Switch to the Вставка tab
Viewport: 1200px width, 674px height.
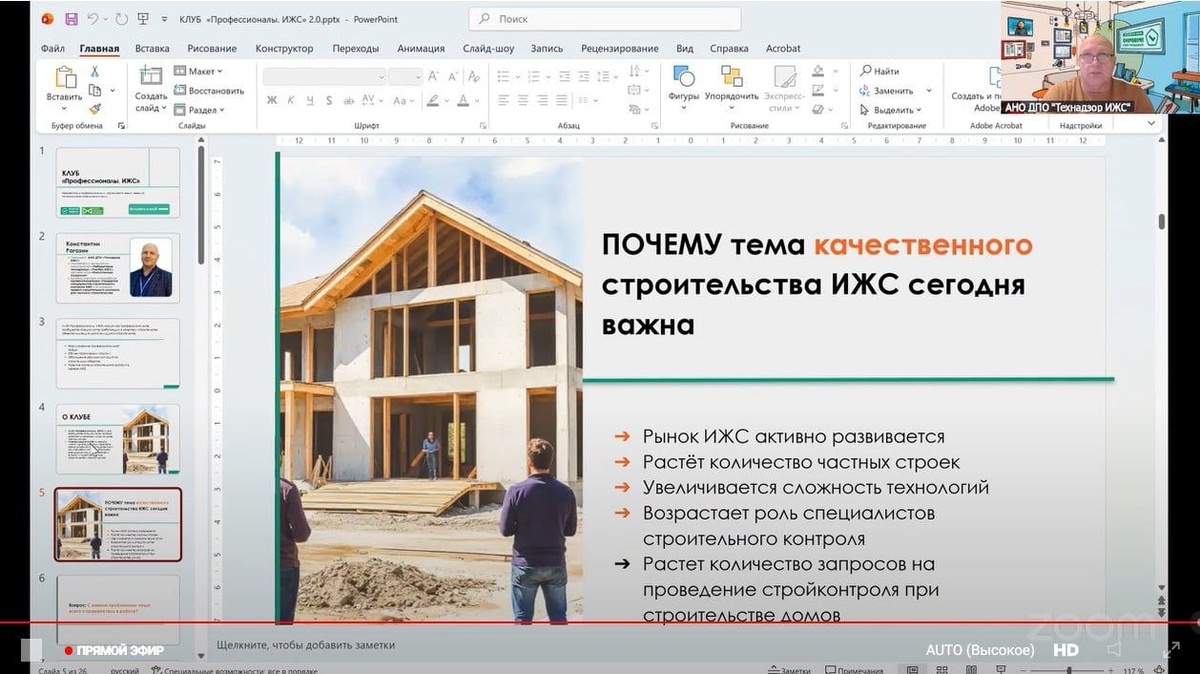point(152,48)
